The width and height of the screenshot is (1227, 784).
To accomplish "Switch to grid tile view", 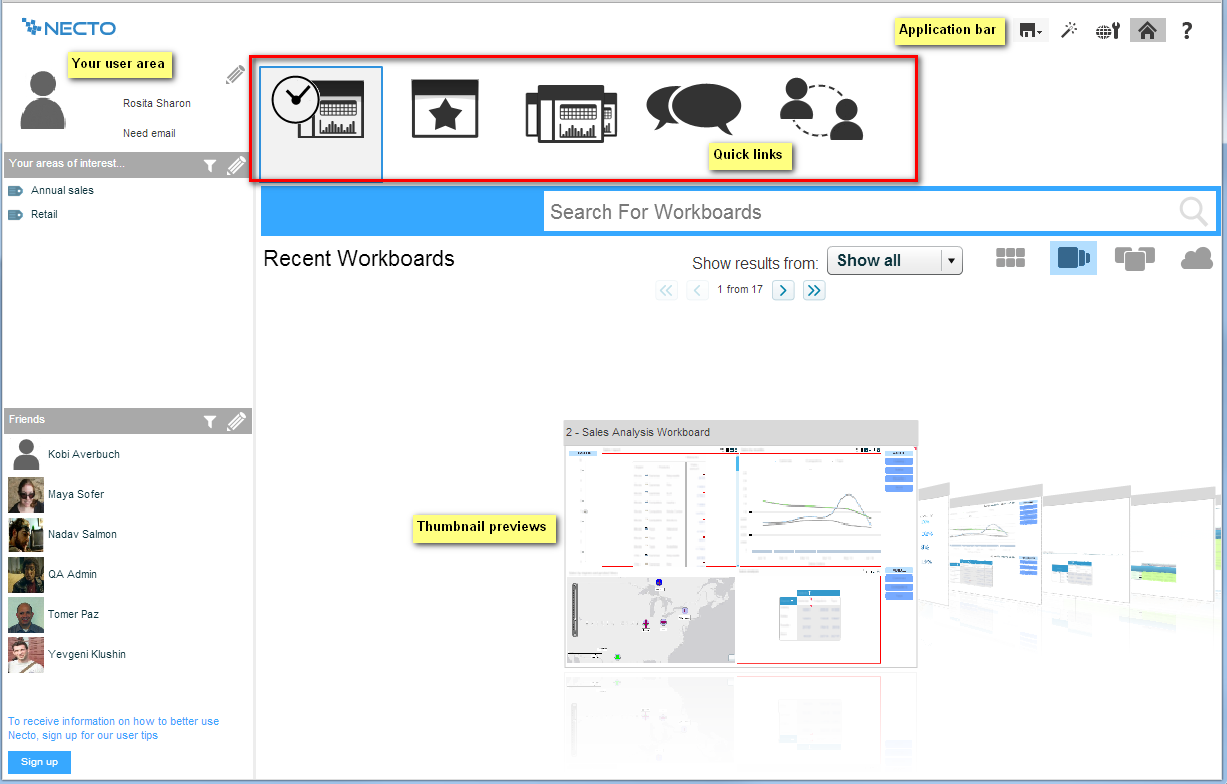I will coord(1011,258).
